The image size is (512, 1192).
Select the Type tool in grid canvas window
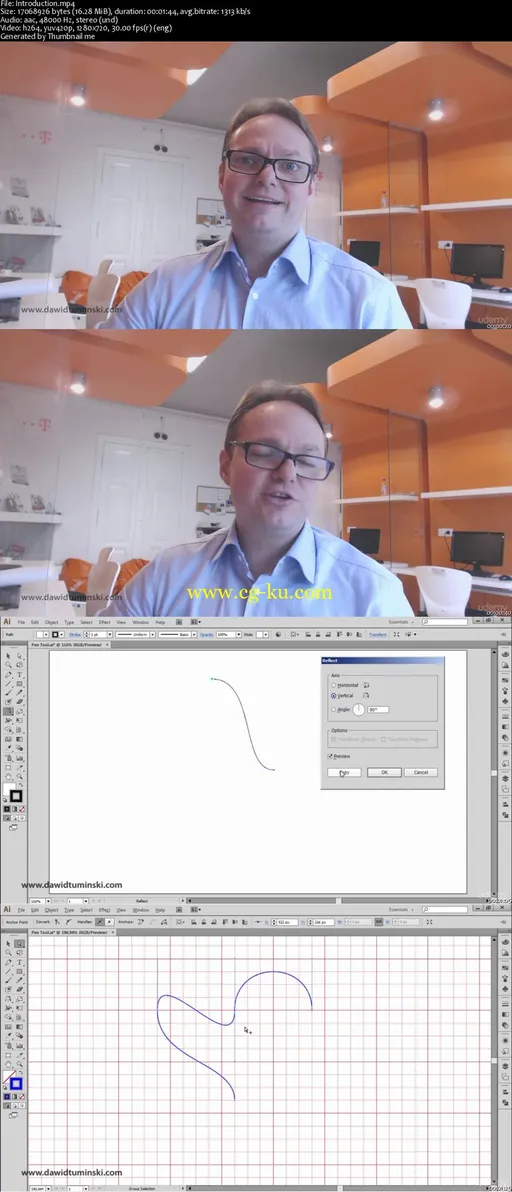pos(19,962)
